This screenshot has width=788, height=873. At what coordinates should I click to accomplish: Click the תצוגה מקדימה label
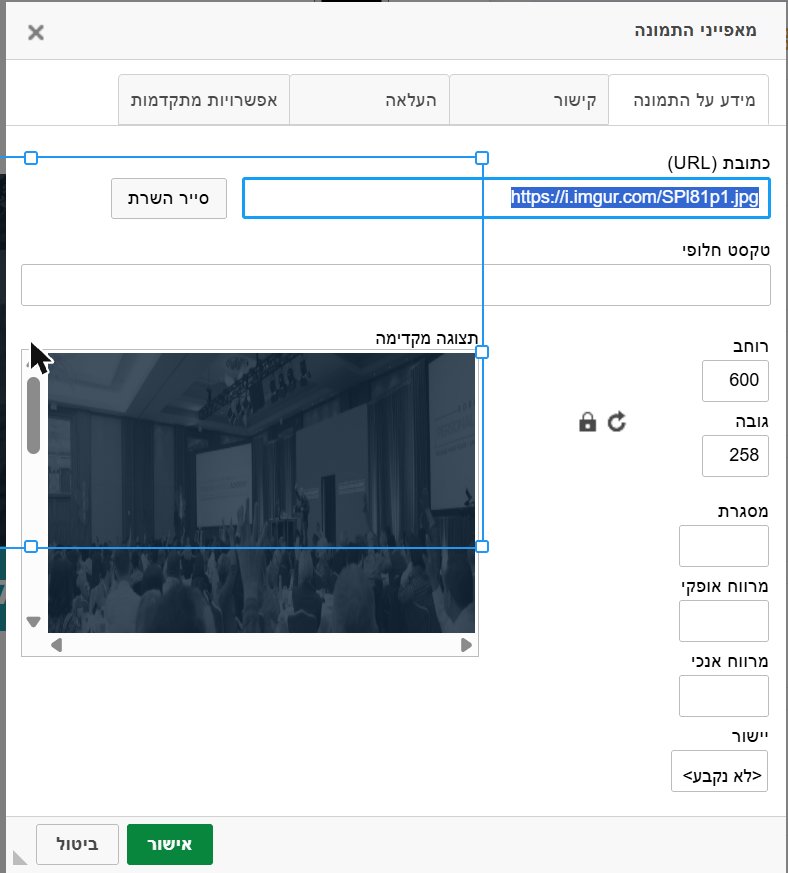click(427, 339)
